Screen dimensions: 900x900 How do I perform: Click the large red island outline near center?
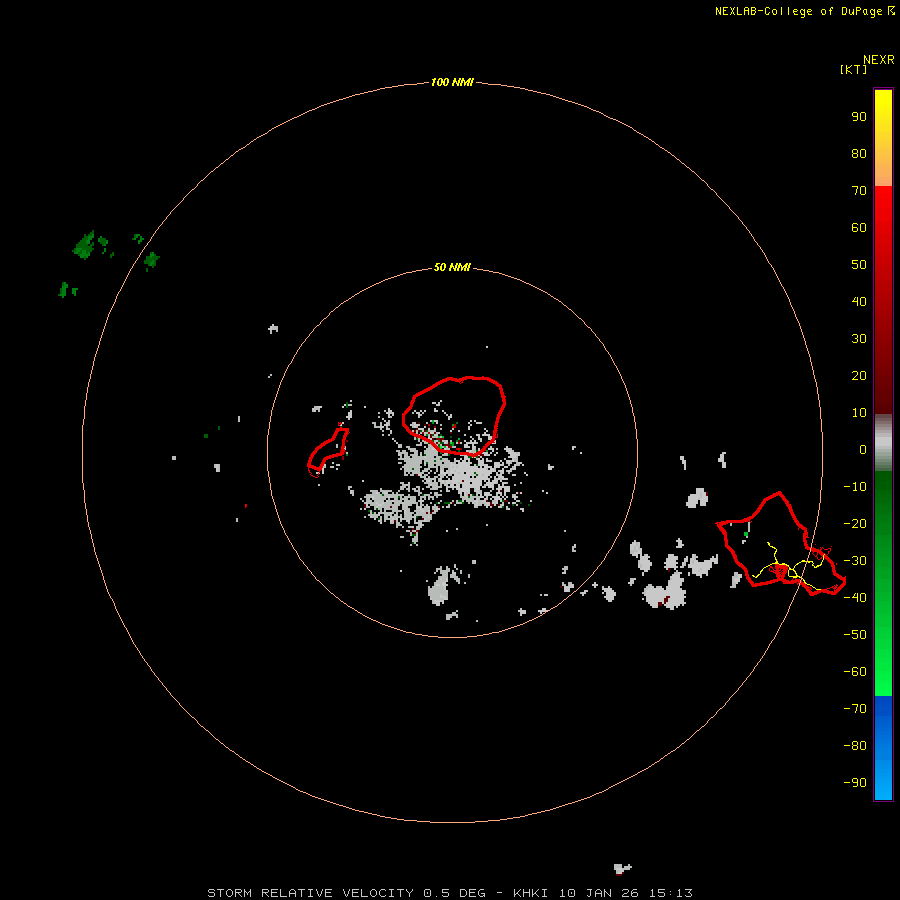pyautogui.click(x=453, y=416)
